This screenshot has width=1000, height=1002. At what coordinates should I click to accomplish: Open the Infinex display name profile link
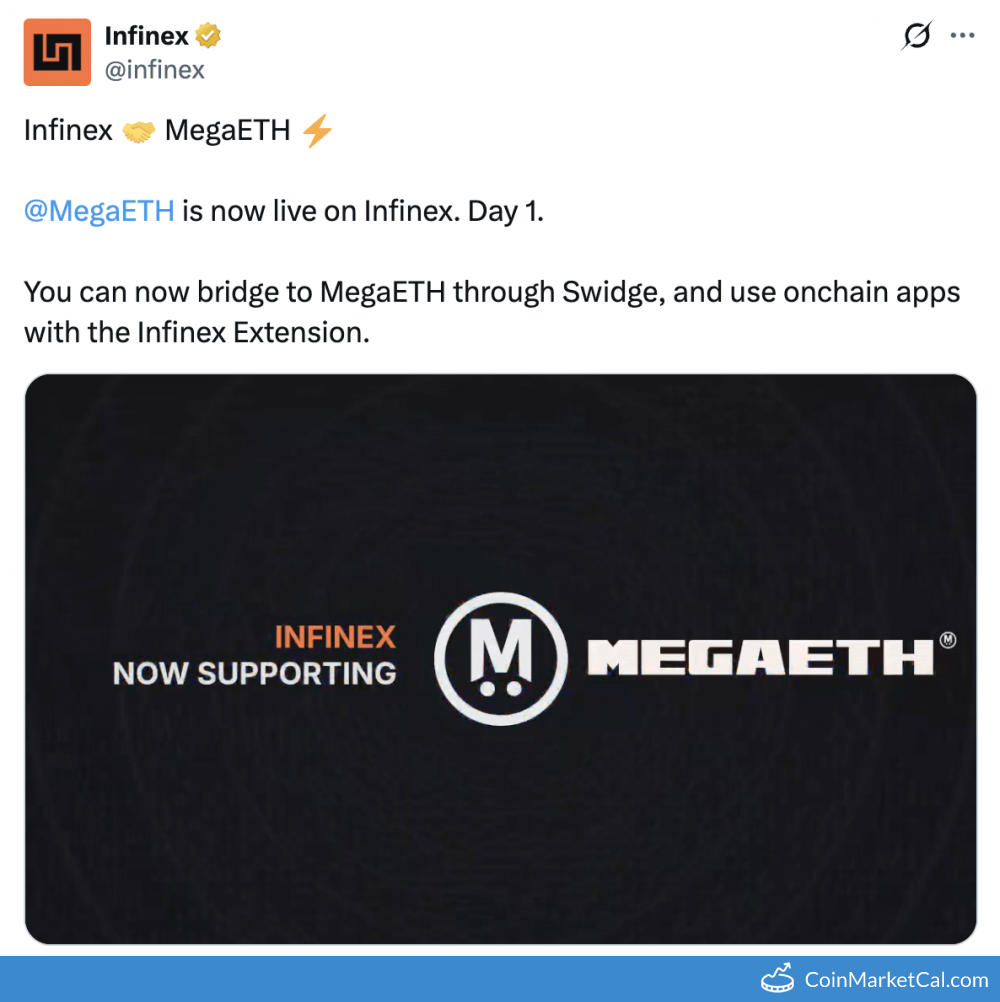(146, 37)
